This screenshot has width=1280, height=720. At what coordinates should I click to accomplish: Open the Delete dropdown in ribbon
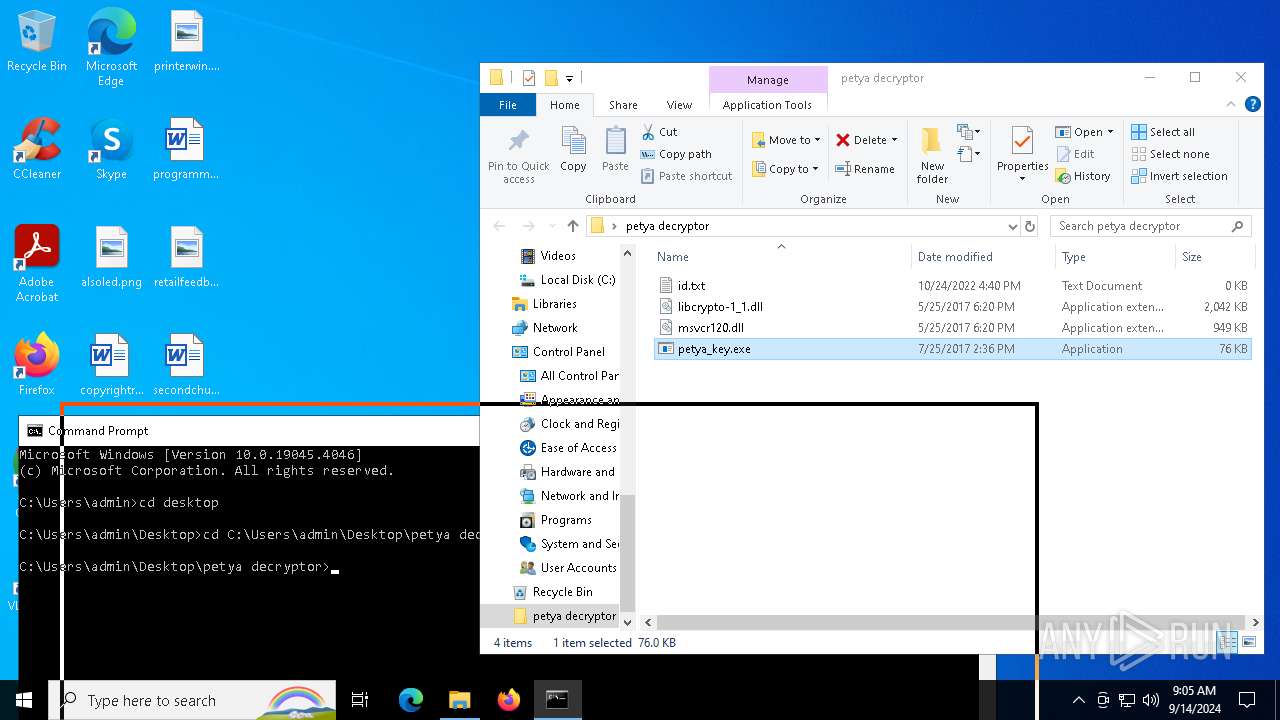point(867,140)
